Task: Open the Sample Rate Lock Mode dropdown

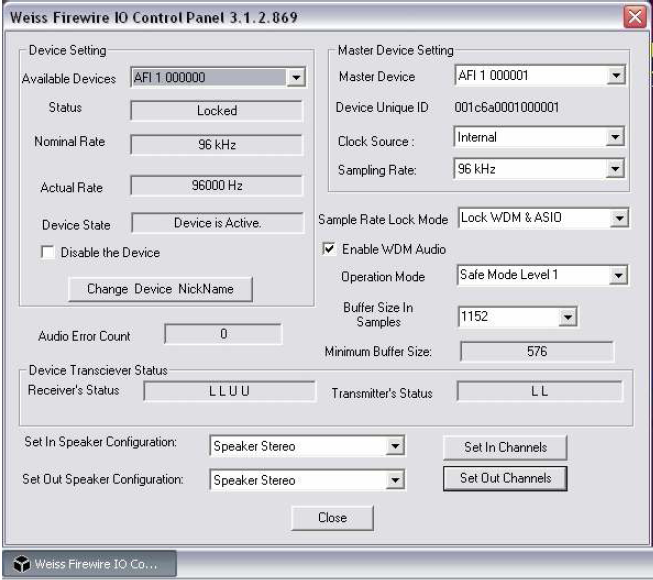Action: [619, 218]
